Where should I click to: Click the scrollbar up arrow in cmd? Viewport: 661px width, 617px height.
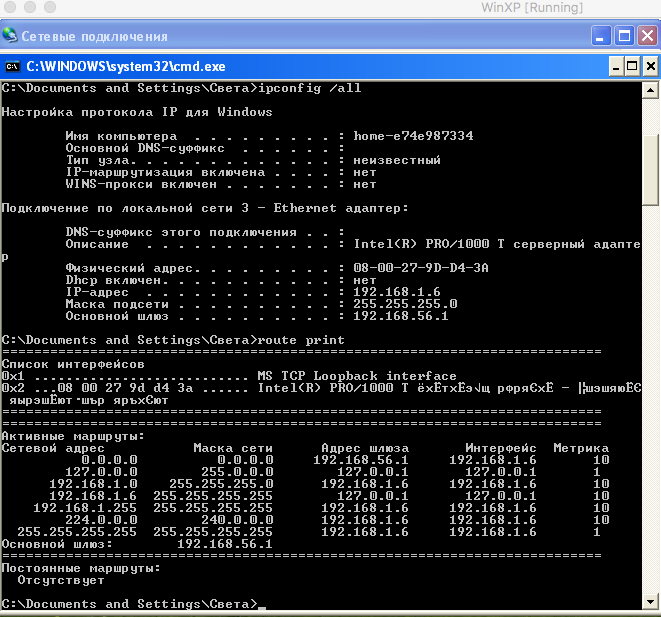pos(650,90)
